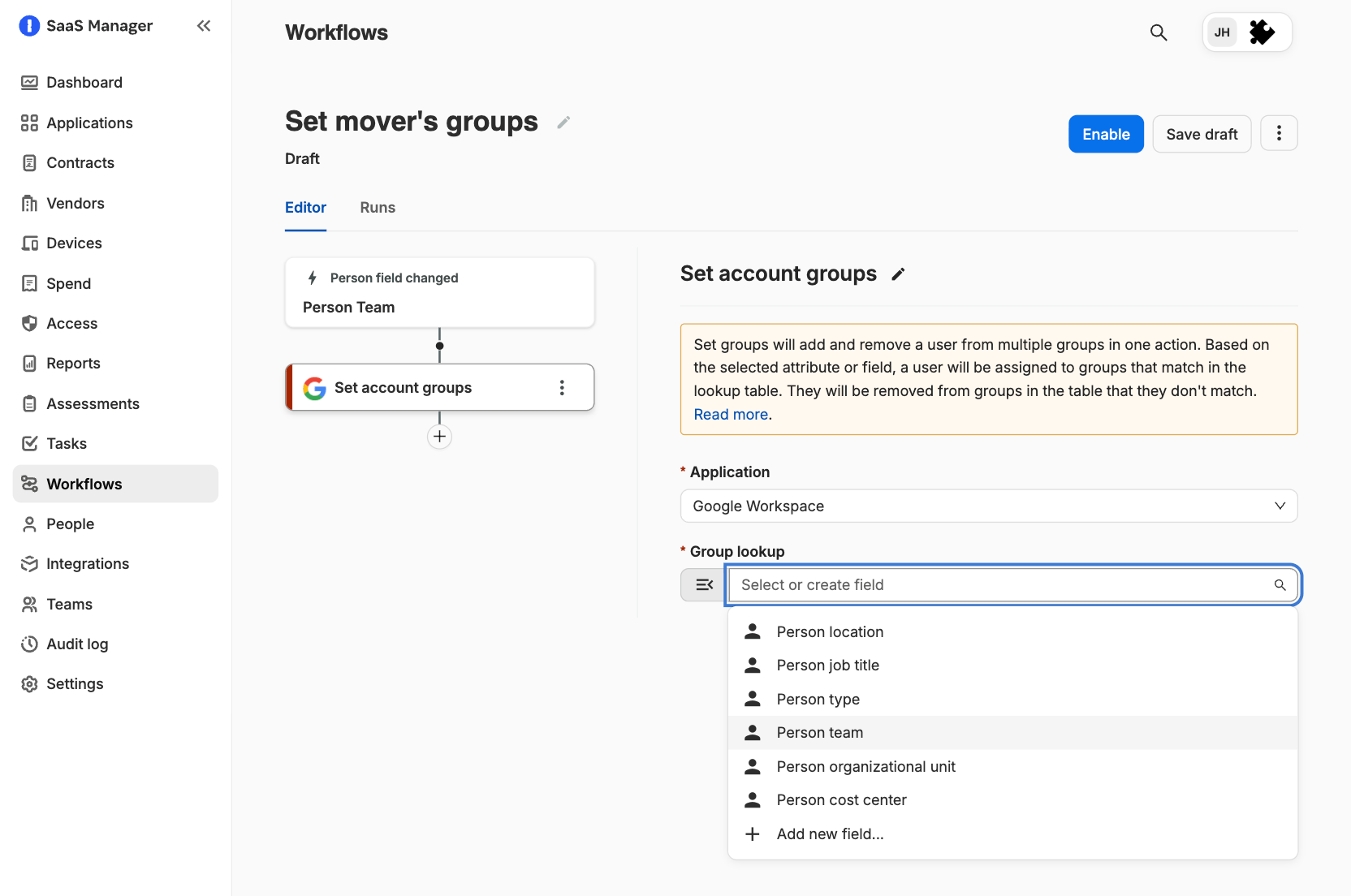Click the Reports icon in sidebar
1351x896 pixels.
(x=29, y=363)
